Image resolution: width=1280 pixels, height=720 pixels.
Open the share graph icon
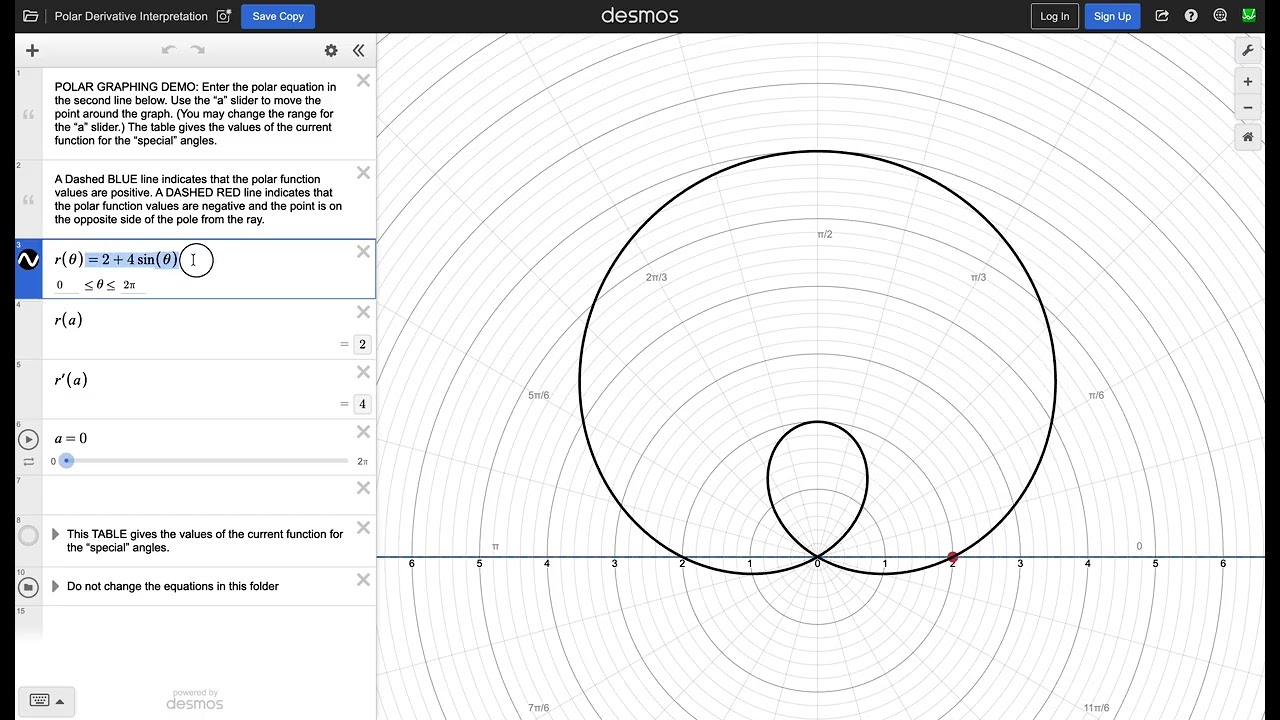[1162, 16]
